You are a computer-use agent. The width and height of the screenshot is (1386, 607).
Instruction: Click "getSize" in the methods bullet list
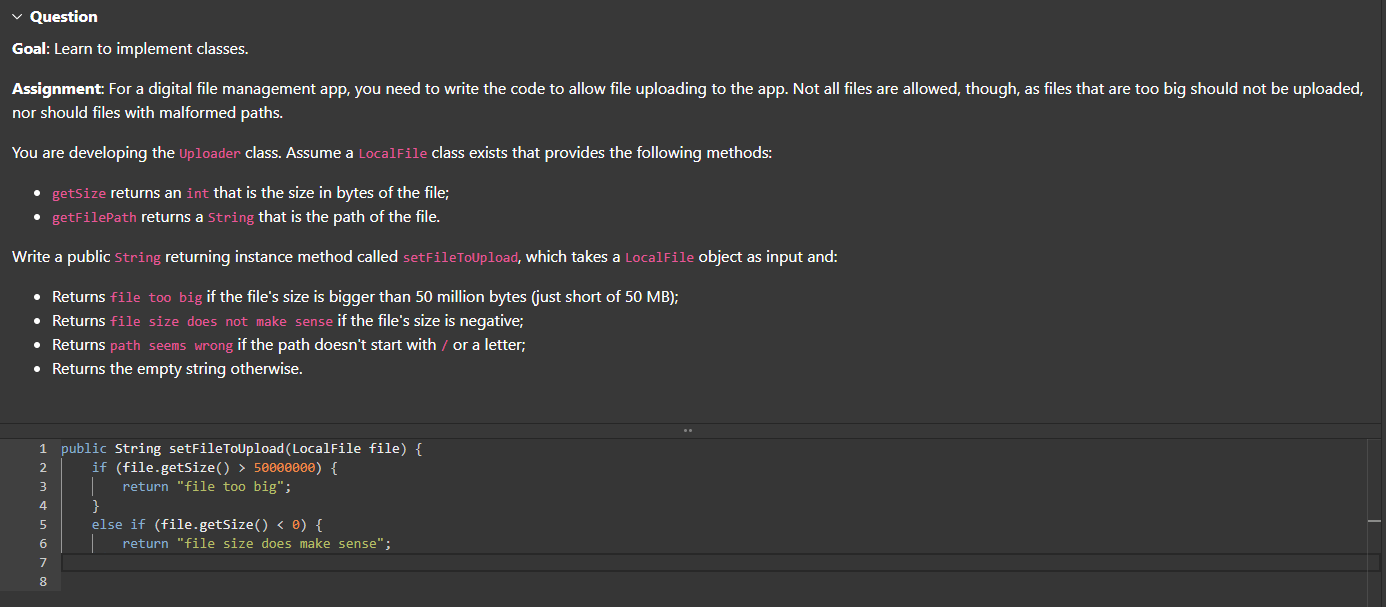pos(79,193)
